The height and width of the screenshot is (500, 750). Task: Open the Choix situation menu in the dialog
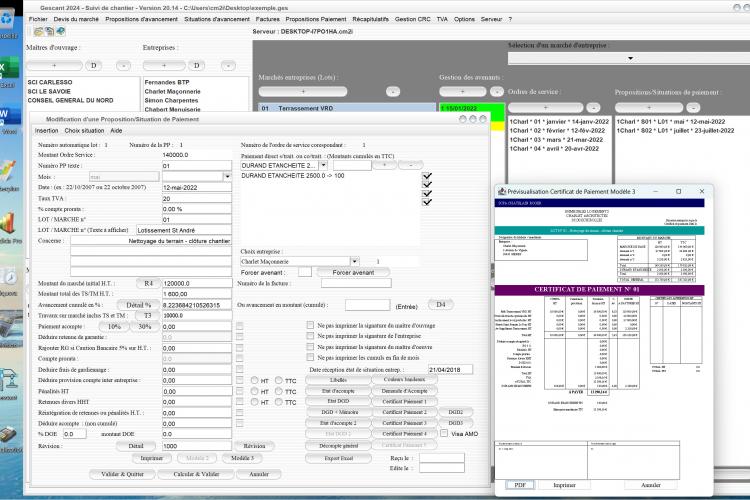84,131
